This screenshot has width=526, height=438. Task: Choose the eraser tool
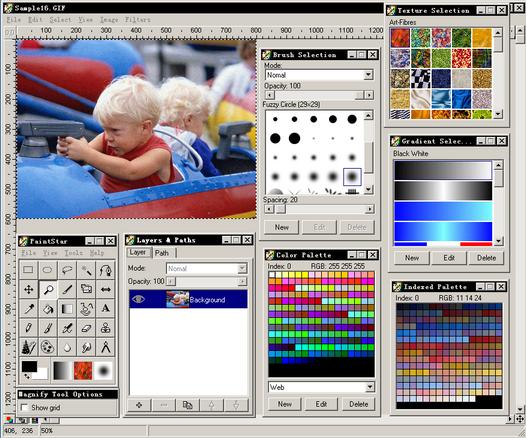point(87,328)
